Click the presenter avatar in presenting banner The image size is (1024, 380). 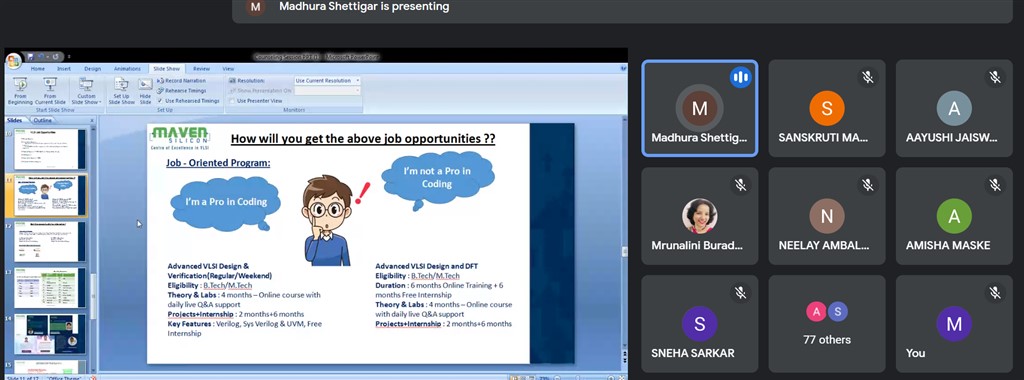point(256,7)
